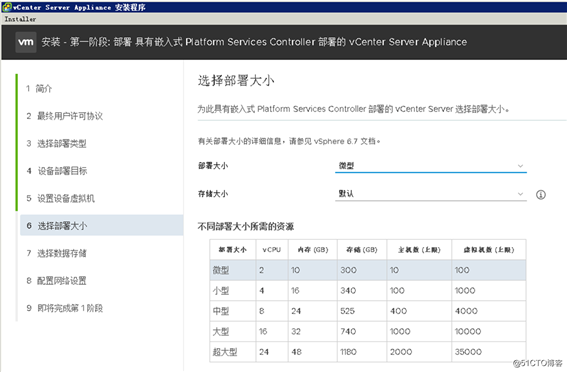Go to step 5 设置设备虚拟机
This screenshot has width=567, height=372.
[x=60, y=198]
